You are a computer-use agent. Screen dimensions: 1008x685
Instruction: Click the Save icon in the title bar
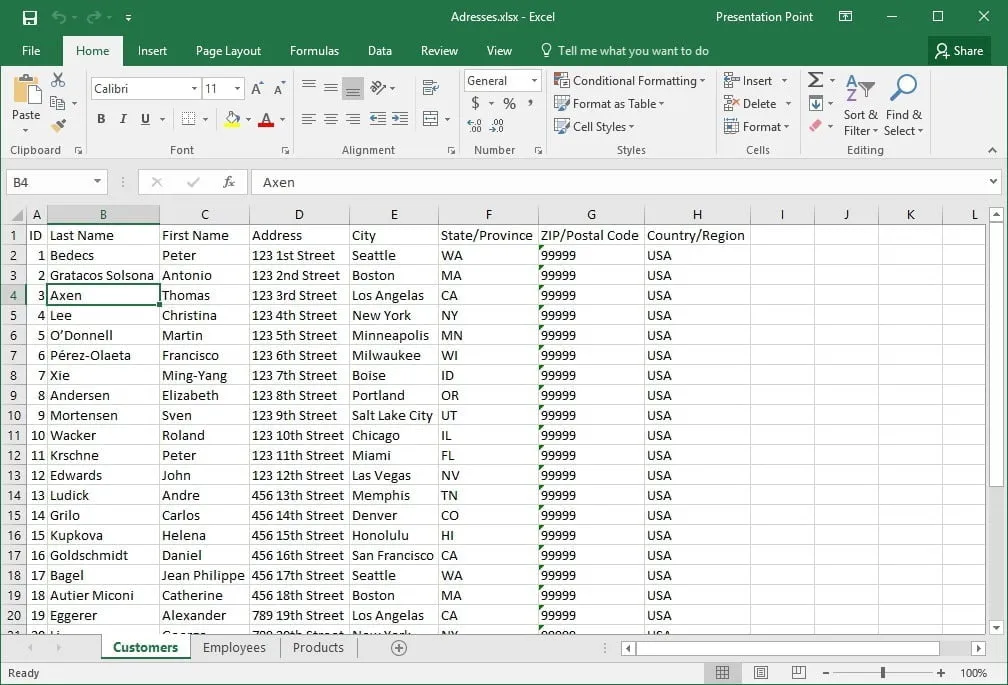[30, 17]
